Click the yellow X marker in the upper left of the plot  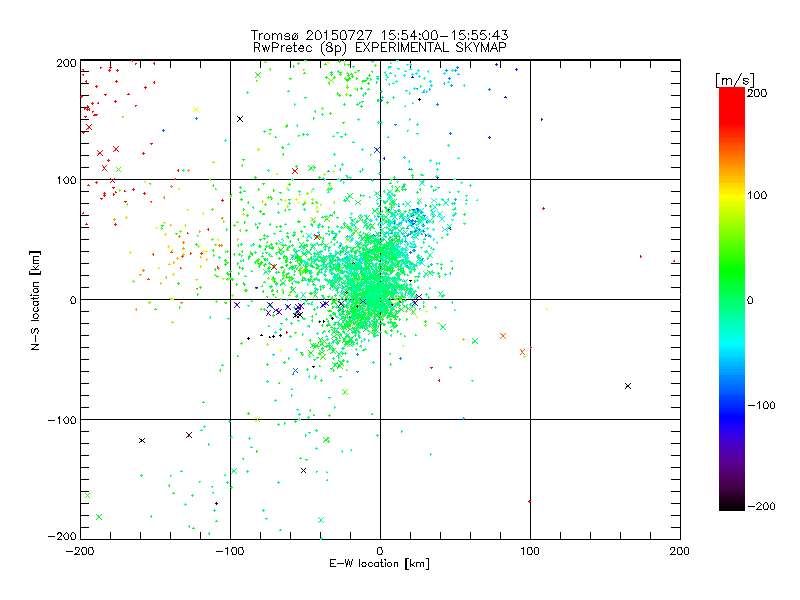[x=195, y=110]
